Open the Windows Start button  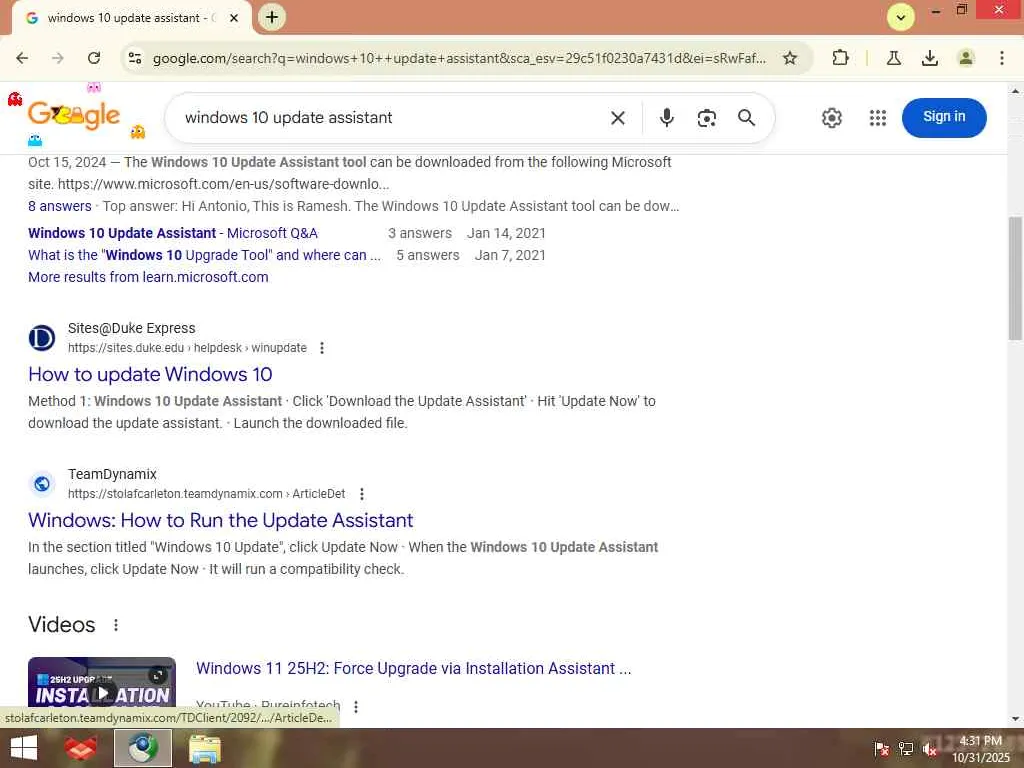pos(24,748)
